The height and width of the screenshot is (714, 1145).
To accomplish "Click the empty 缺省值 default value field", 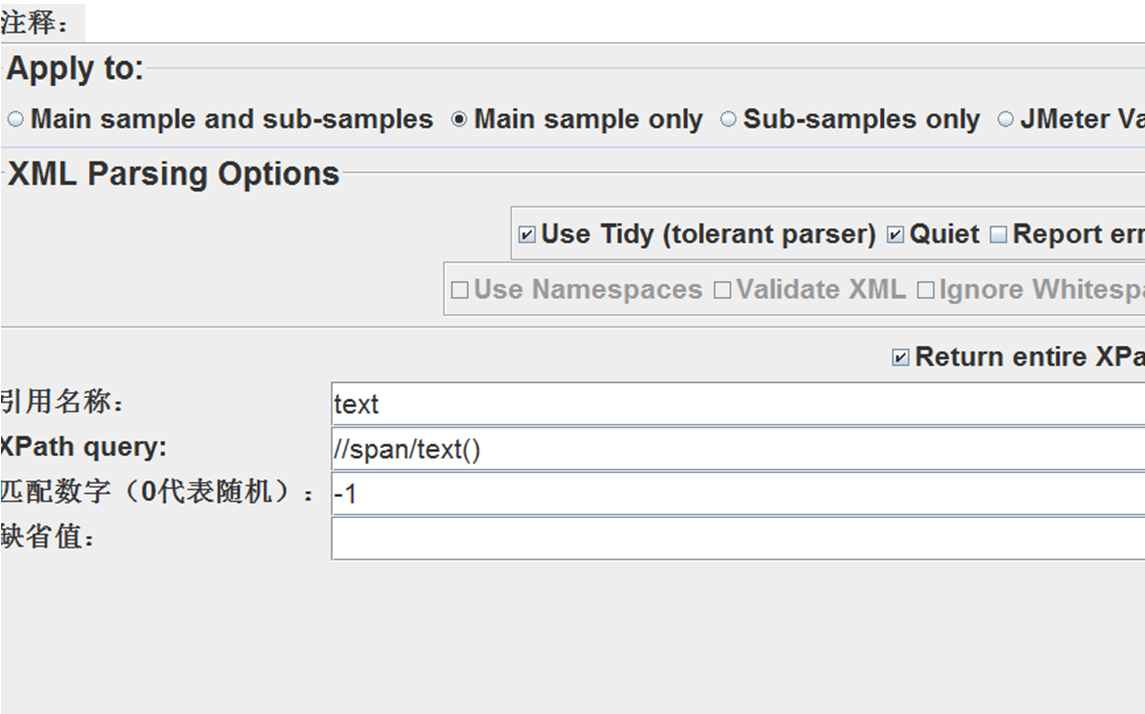I will 738,539.
